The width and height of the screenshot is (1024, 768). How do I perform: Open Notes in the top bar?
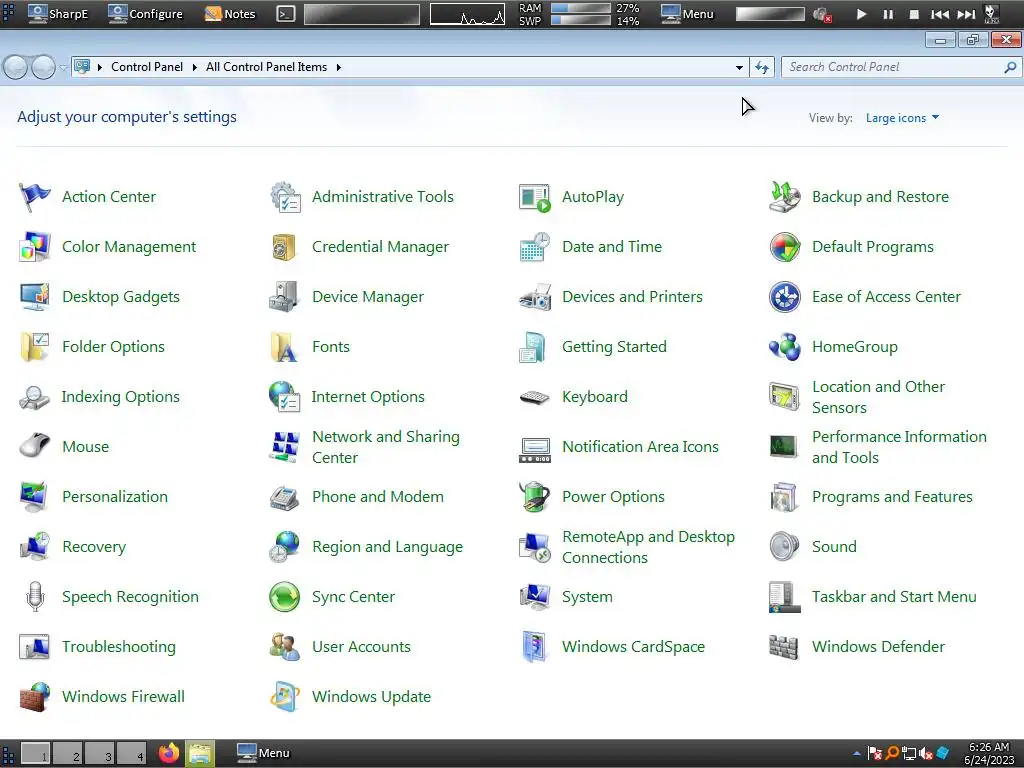[230, 14]
